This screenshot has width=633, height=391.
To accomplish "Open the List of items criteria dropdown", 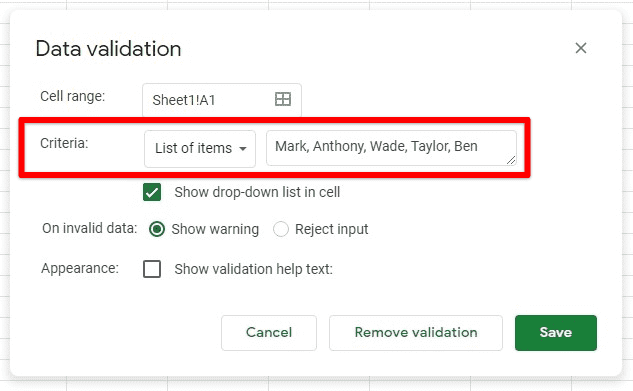I will pos(200,148).
